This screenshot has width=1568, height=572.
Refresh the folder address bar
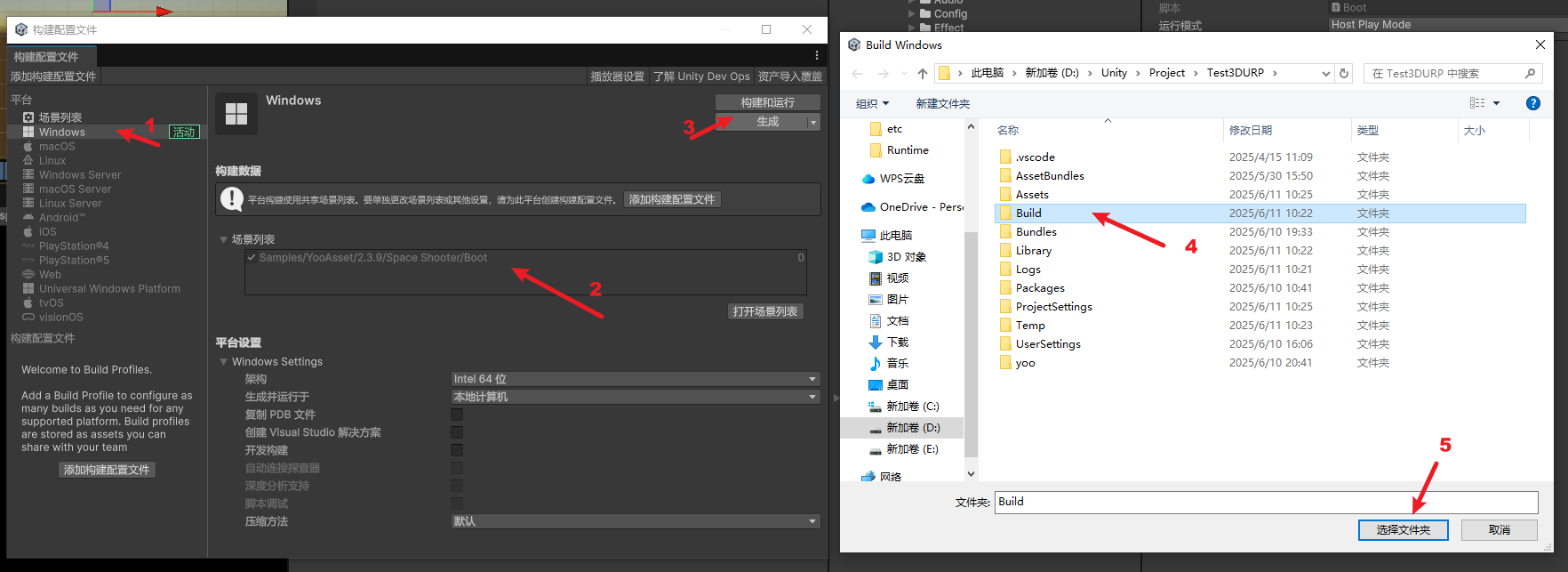[1344, 74]
